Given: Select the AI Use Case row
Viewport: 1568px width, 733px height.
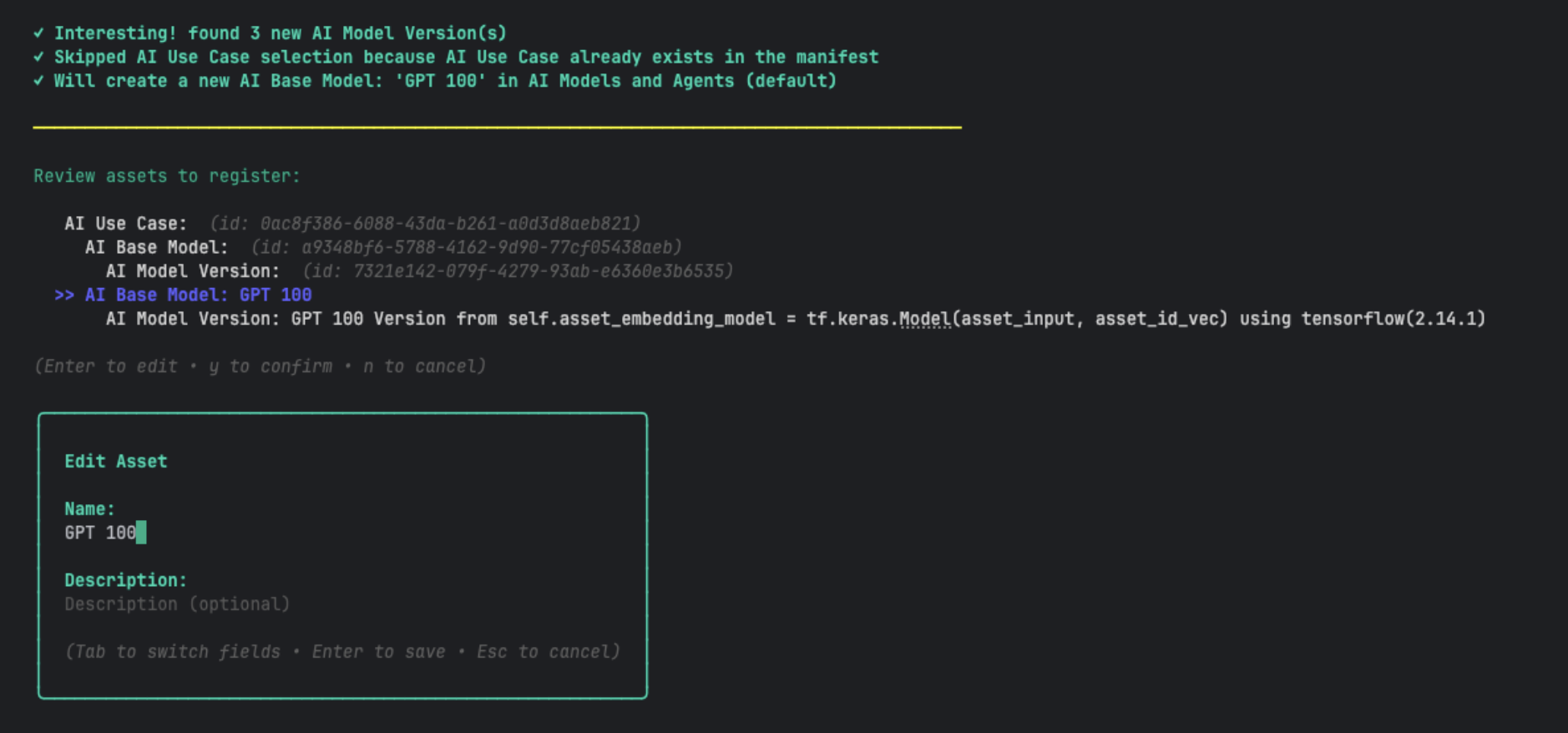Looking at the screenshot, I should point(352,224).
